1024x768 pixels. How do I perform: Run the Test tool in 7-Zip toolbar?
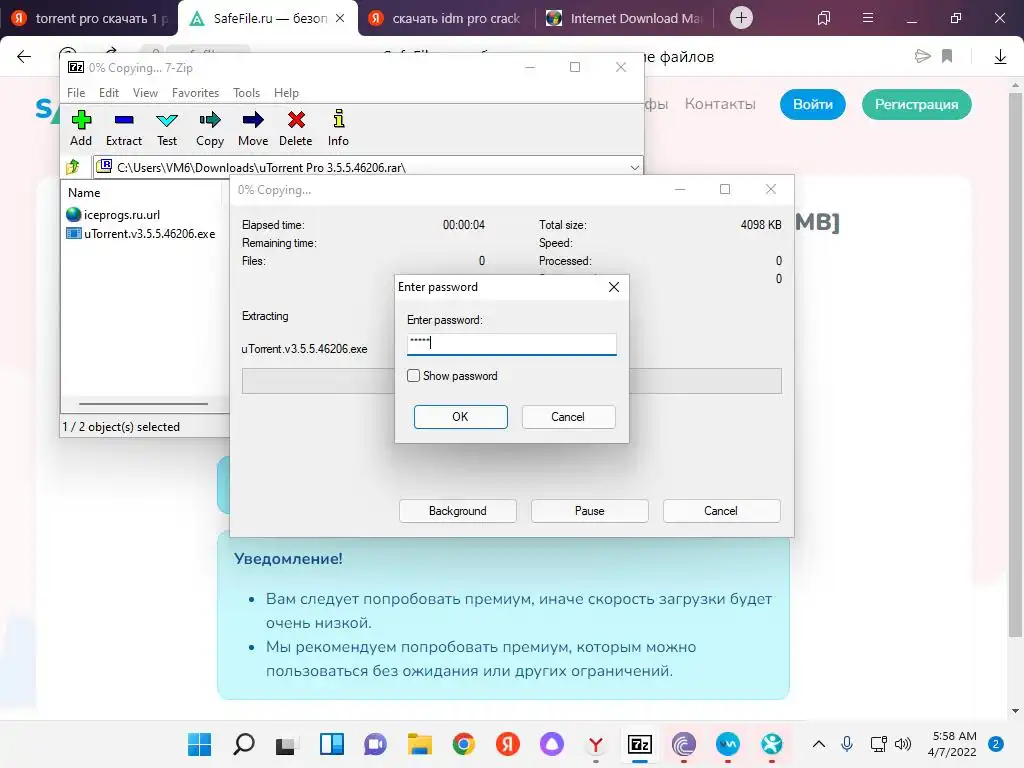[167, 128]
